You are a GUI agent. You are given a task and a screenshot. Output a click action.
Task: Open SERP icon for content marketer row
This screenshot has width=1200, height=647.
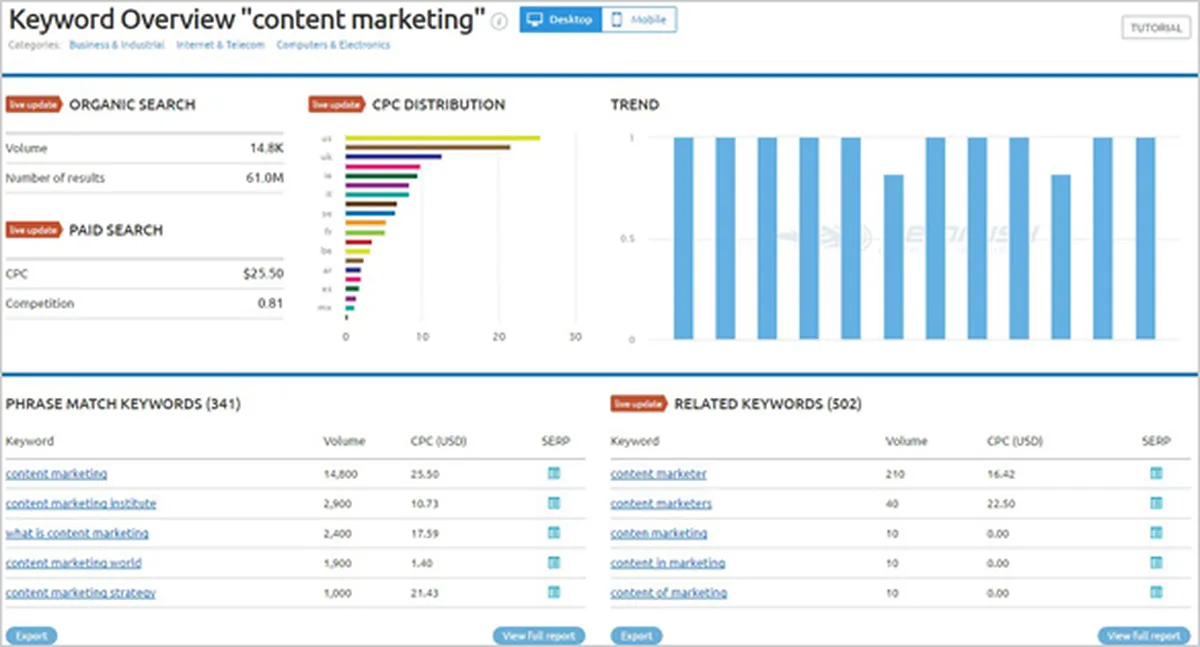pos(1156,474)
